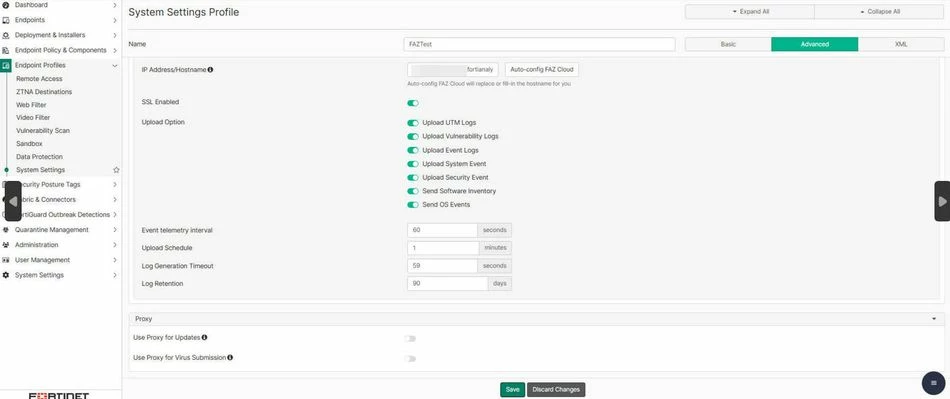
Task: Click the Dashboard icon in sidebar
Action: pos(5,5)
